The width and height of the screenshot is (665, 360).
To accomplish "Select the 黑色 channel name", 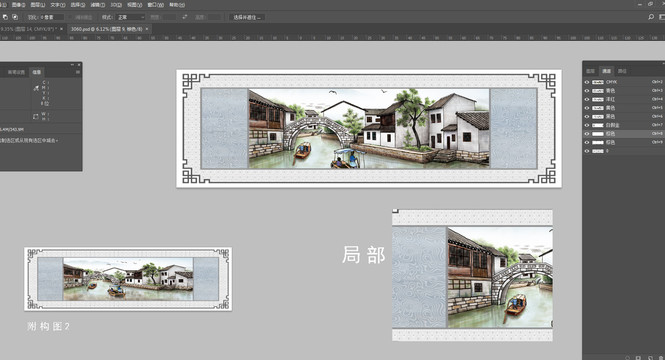I will coord(610,117).
